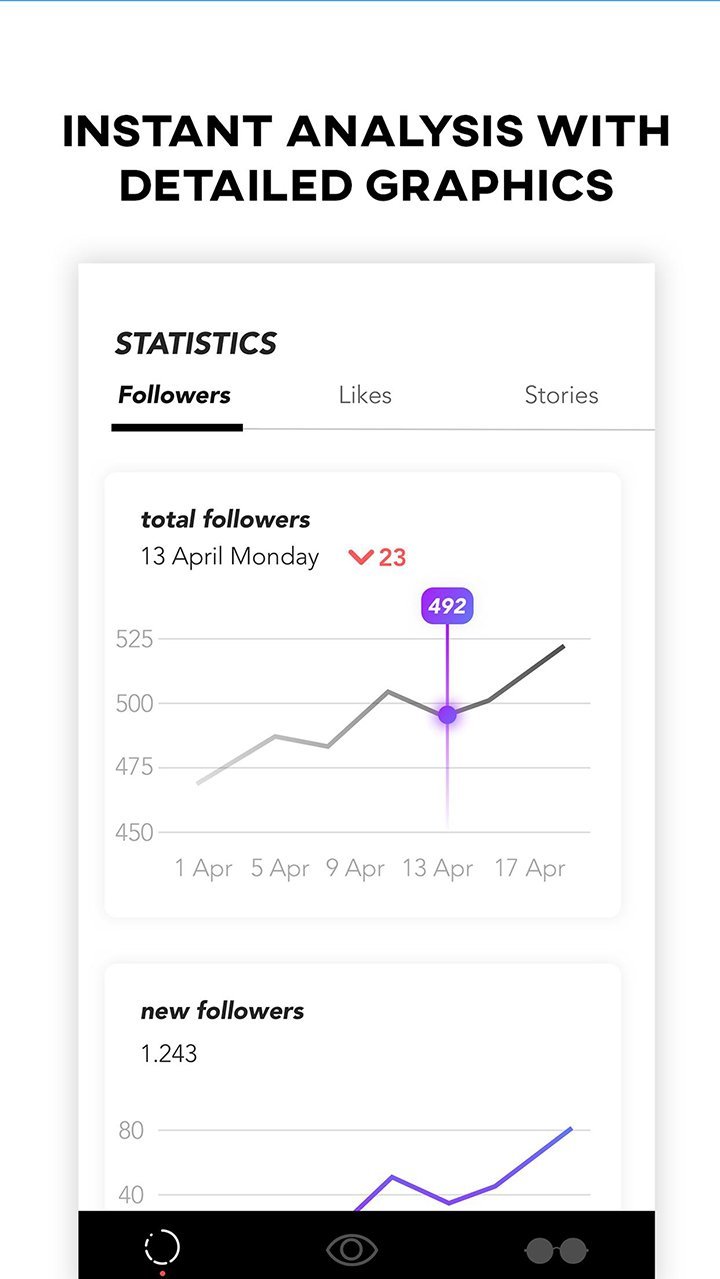Click the purple data point on chart

(x=447, y=715)
